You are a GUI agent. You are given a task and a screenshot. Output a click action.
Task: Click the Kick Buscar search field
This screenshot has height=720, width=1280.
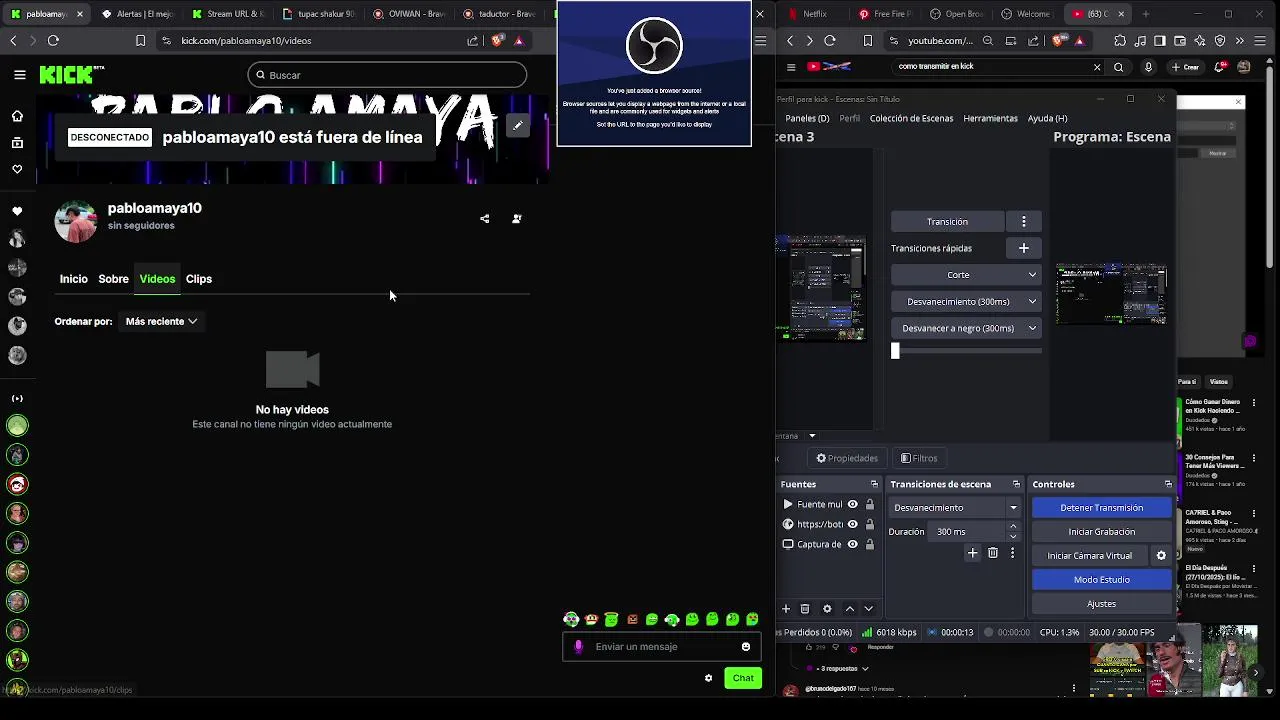[x=387, y=75]
